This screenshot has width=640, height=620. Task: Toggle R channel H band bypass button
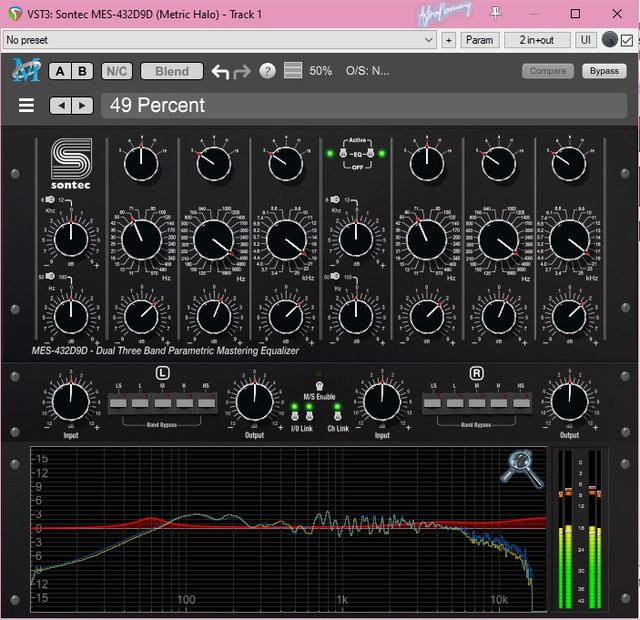pos(499,403)
